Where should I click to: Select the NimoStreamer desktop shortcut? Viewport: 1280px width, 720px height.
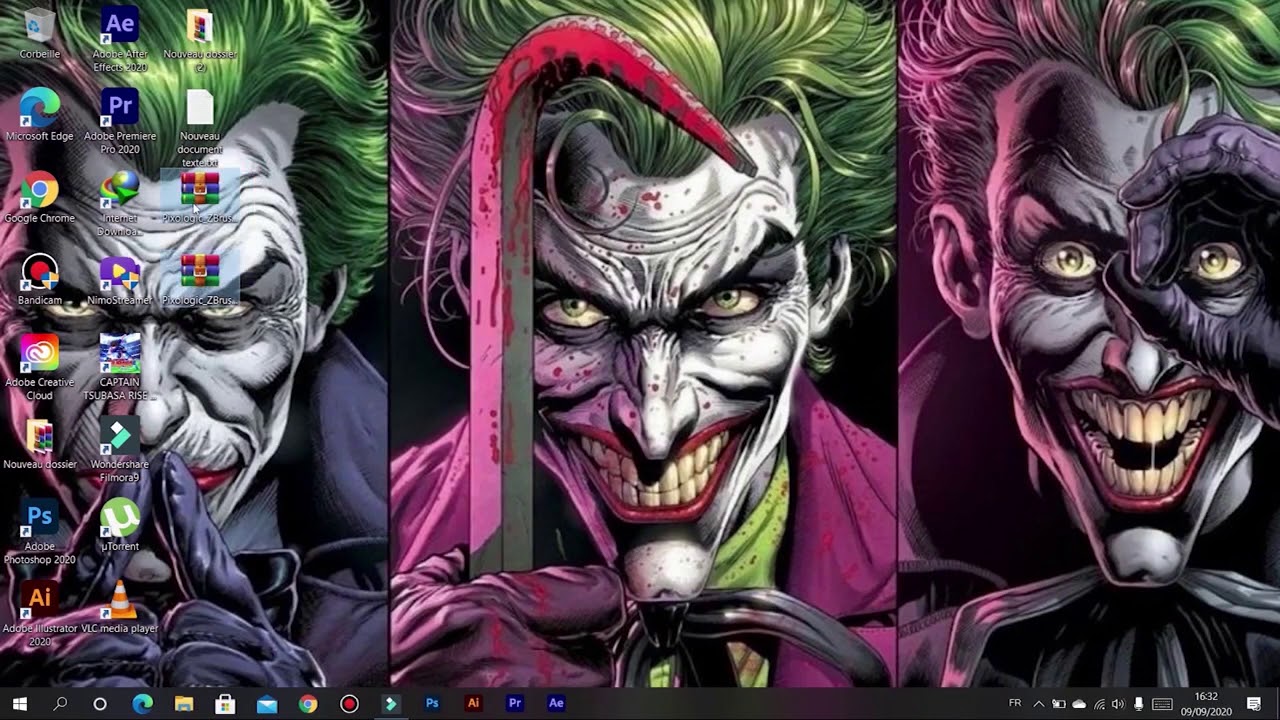pyautogui.click(x=120, y=279)
